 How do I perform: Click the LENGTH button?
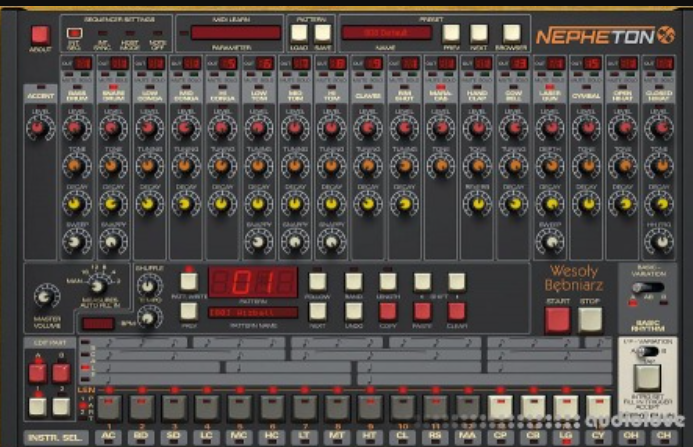pos(388,282)
